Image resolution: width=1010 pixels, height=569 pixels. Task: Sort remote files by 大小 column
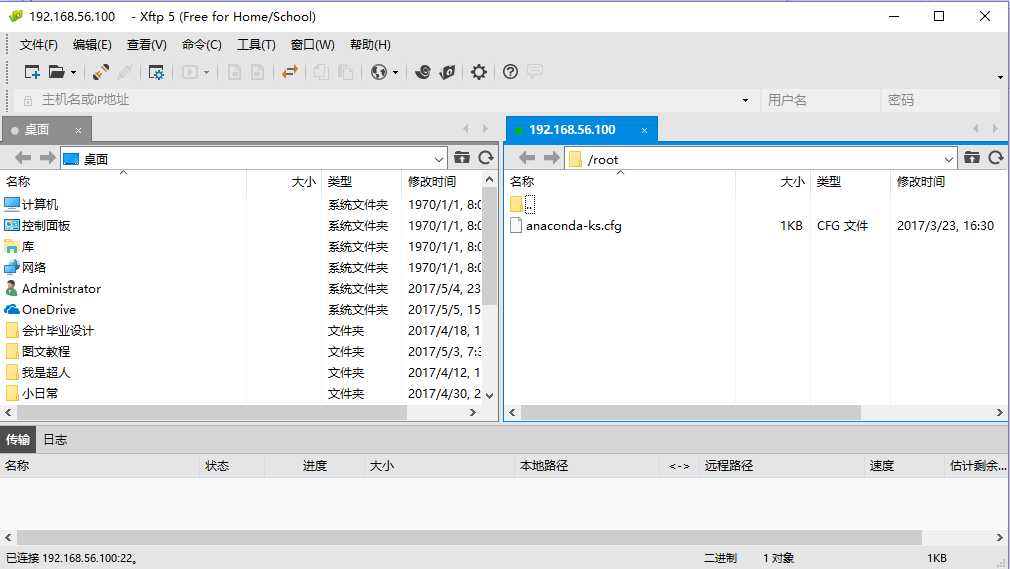pos(773,182)
